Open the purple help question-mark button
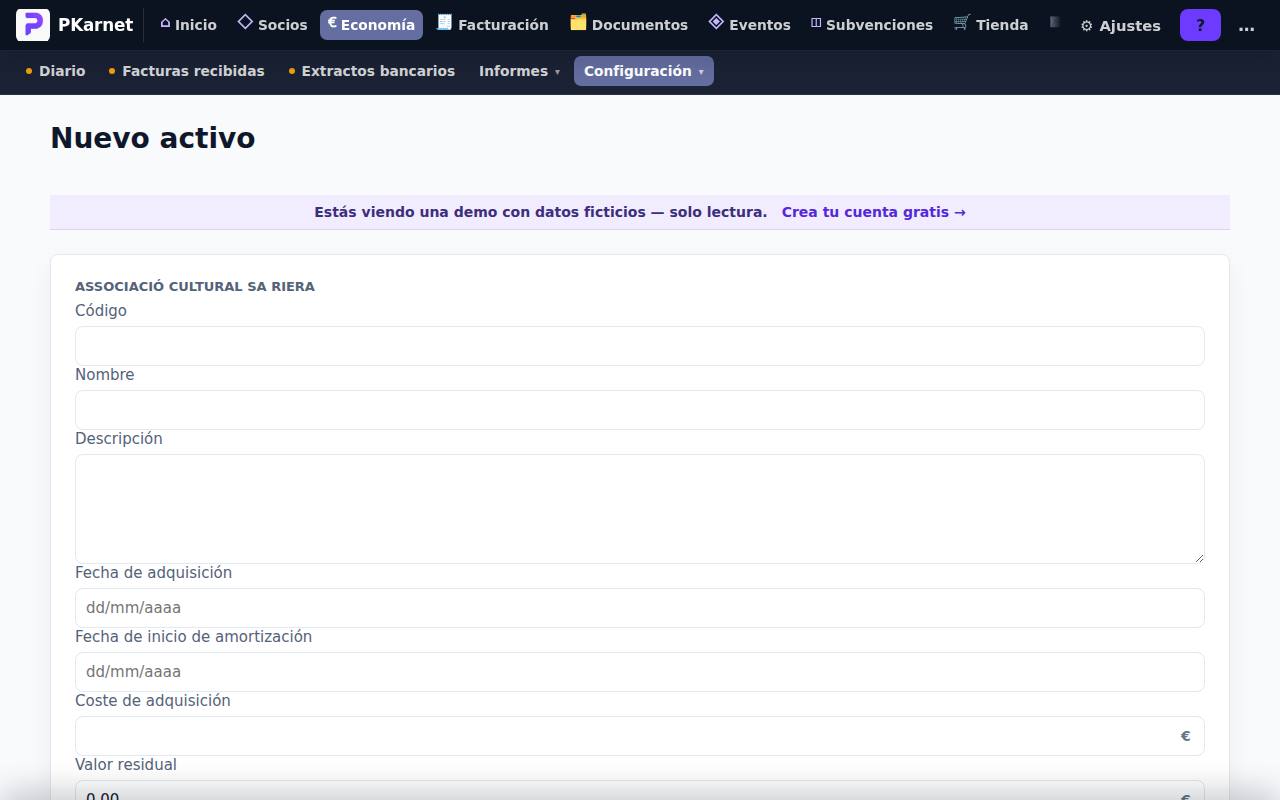Screen dimensions: 1280x800 1200,25
